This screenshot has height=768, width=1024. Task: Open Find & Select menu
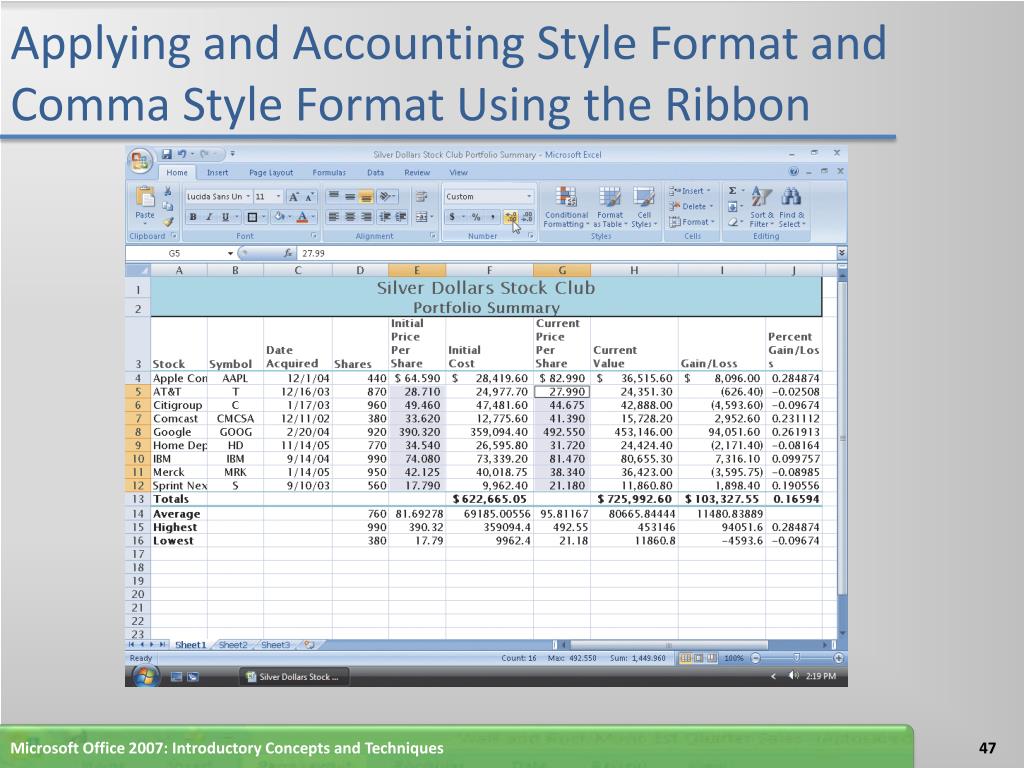792,207
